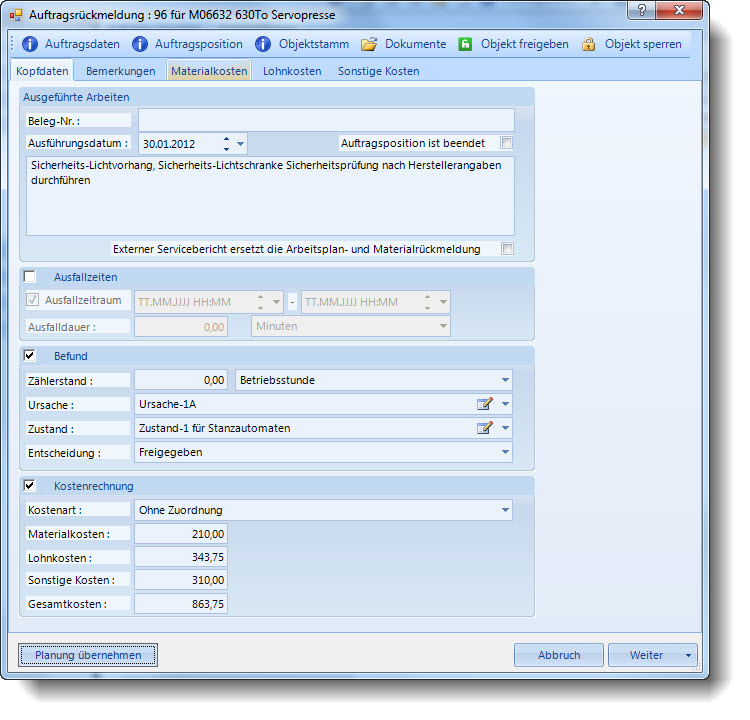Uncheck the Kostenrechnung checkbox
This screenshot has width=750, height=720.
point(30,486)
